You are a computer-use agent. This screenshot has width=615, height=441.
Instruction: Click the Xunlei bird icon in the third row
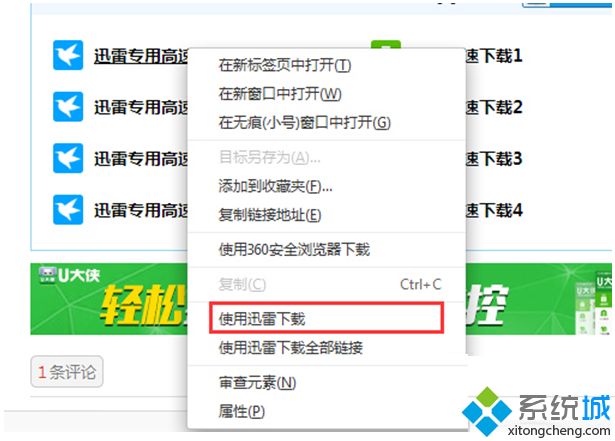68,158
